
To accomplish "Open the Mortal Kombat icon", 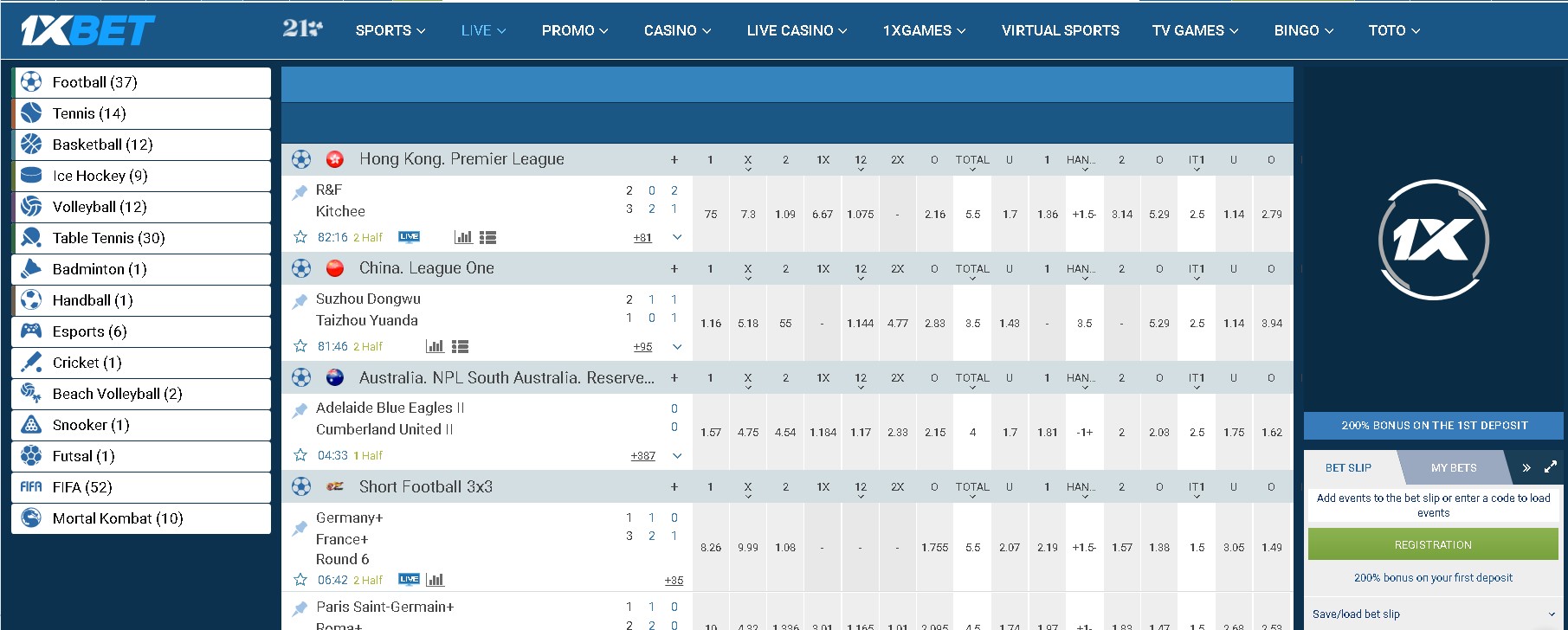I will pyautogui.click(x=31, y=518).
